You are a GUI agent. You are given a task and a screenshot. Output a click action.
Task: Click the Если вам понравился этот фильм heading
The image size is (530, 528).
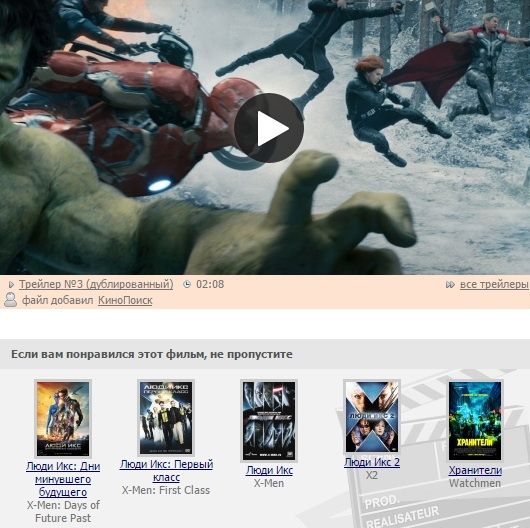point(152,354)
